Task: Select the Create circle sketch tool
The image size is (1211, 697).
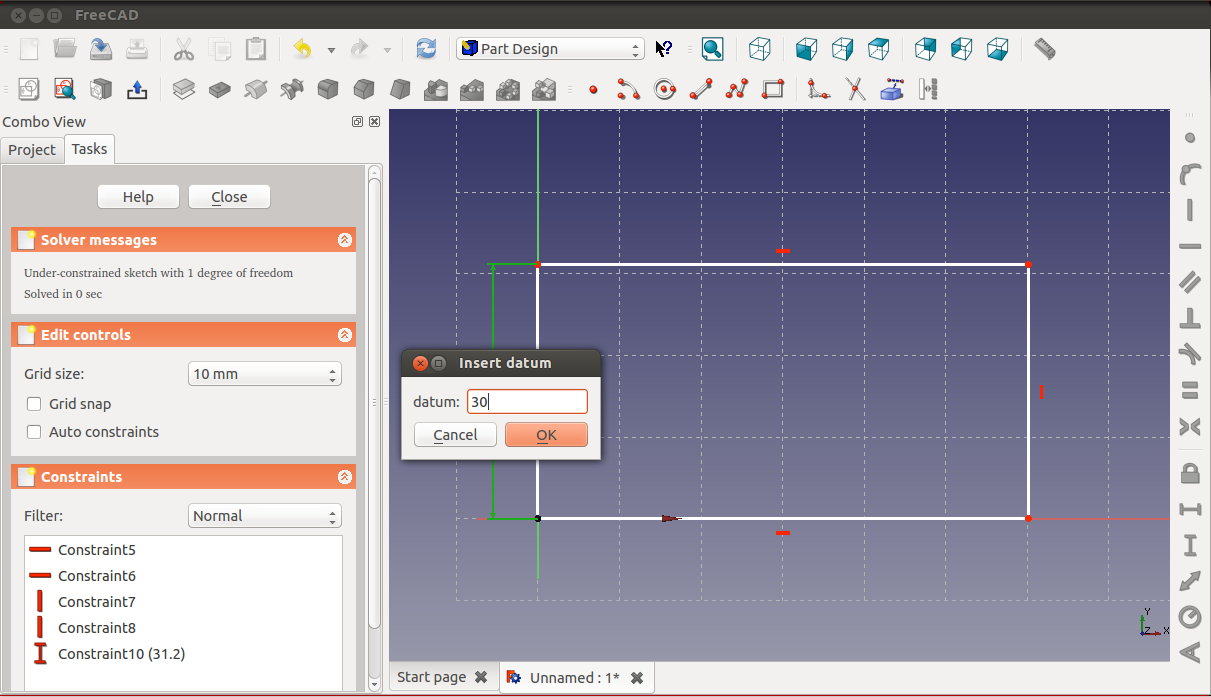Action: tap(665, 90)
